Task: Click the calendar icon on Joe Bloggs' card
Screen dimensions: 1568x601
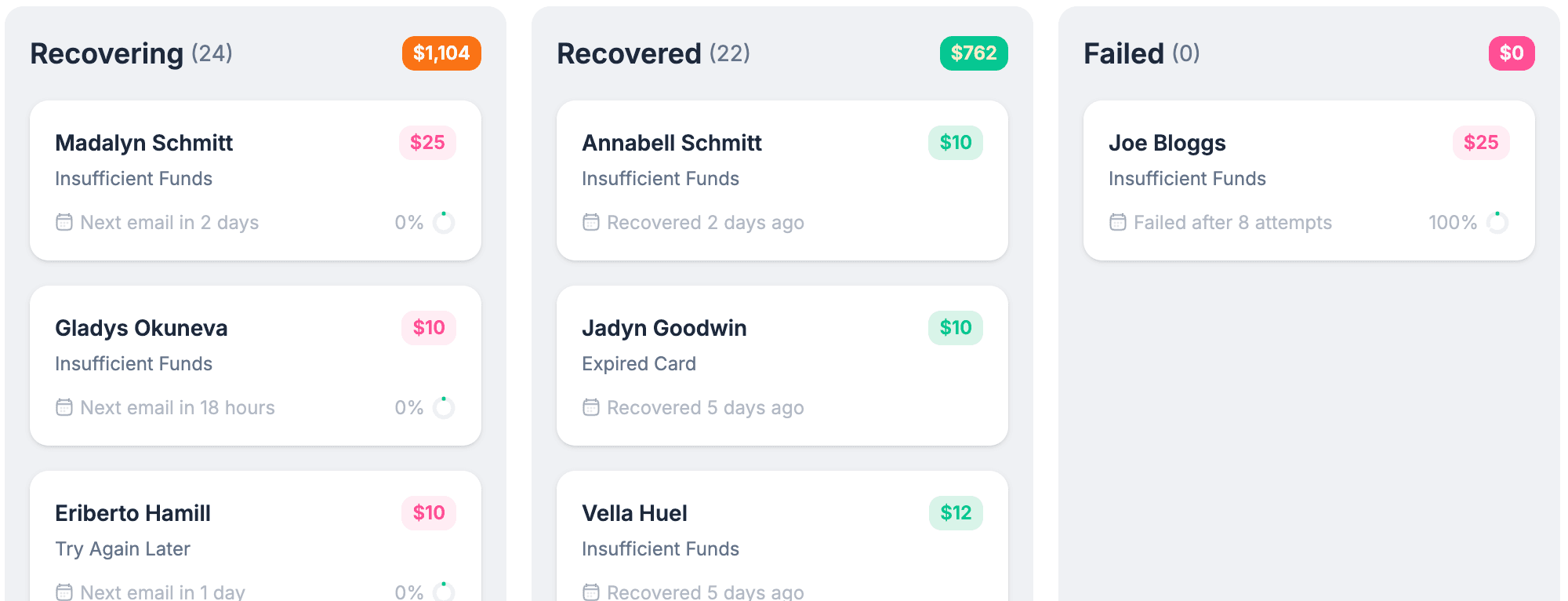Action: (x=1118, y=222)
